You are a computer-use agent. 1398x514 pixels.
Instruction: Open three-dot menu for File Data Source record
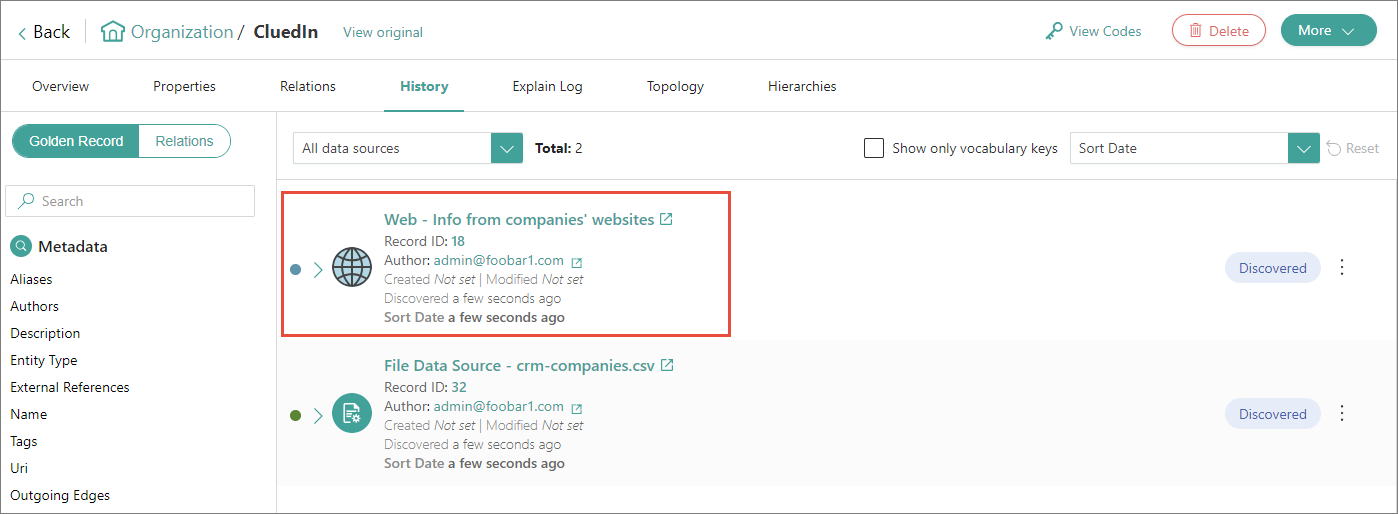tap(1342, 414)
